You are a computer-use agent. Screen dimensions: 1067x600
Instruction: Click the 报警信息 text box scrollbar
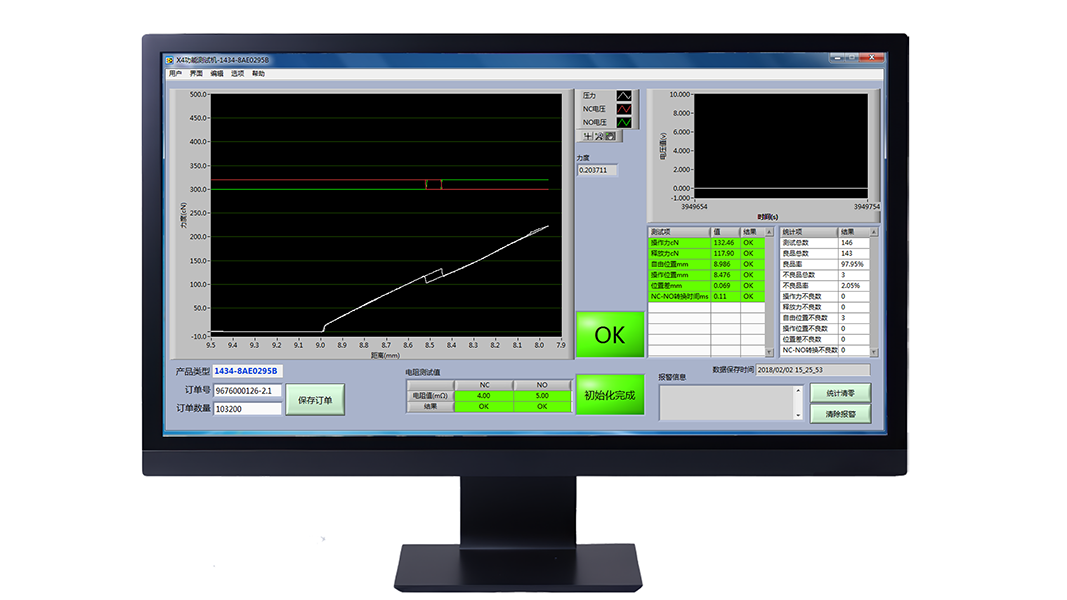pos(798,402)
